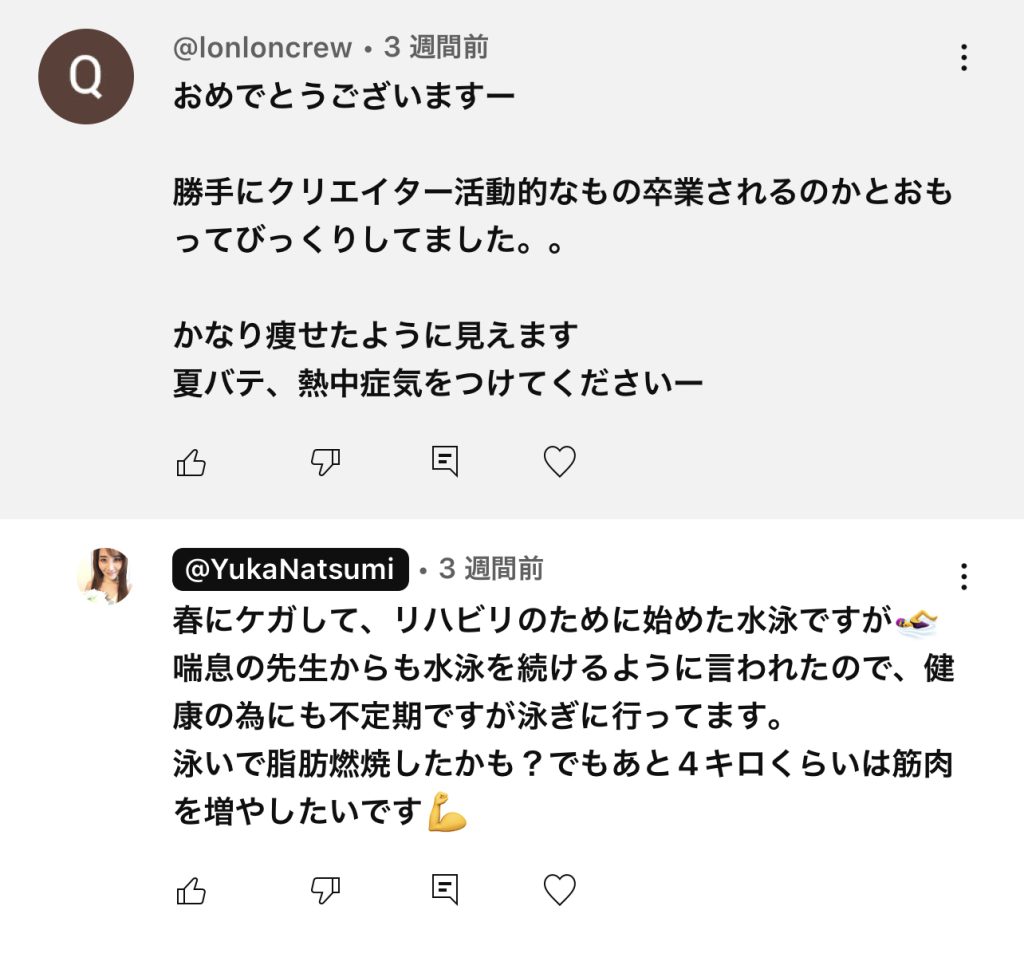Toggle the heart on @YukaNatsumi's reply
1024x969 pixels.
tap(560, 889)
